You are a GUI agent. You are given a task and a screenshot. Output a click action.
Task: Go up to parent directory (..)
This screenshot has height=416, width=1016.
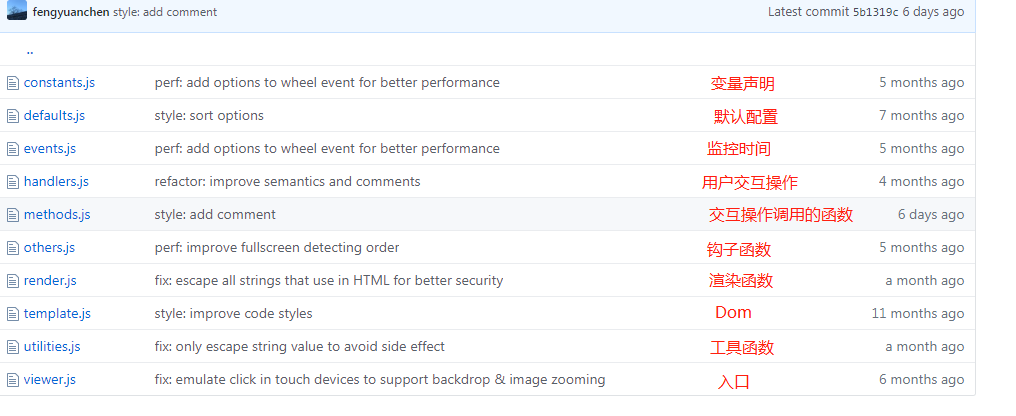(30, 50)
